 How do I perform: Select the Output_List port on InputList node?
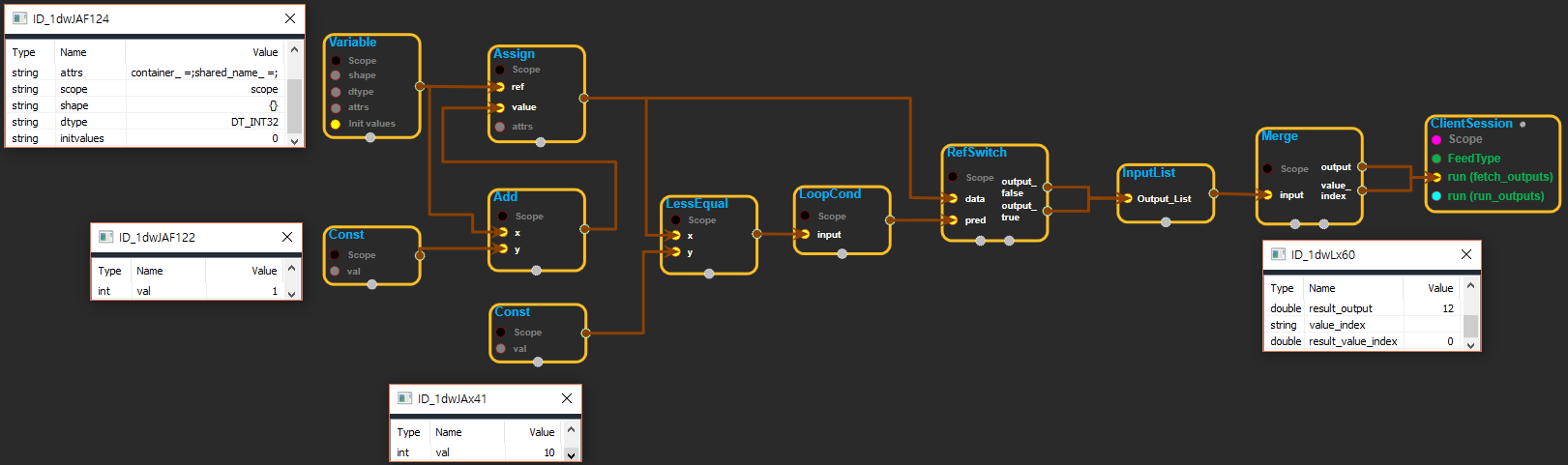click(x=1126, y=198)
